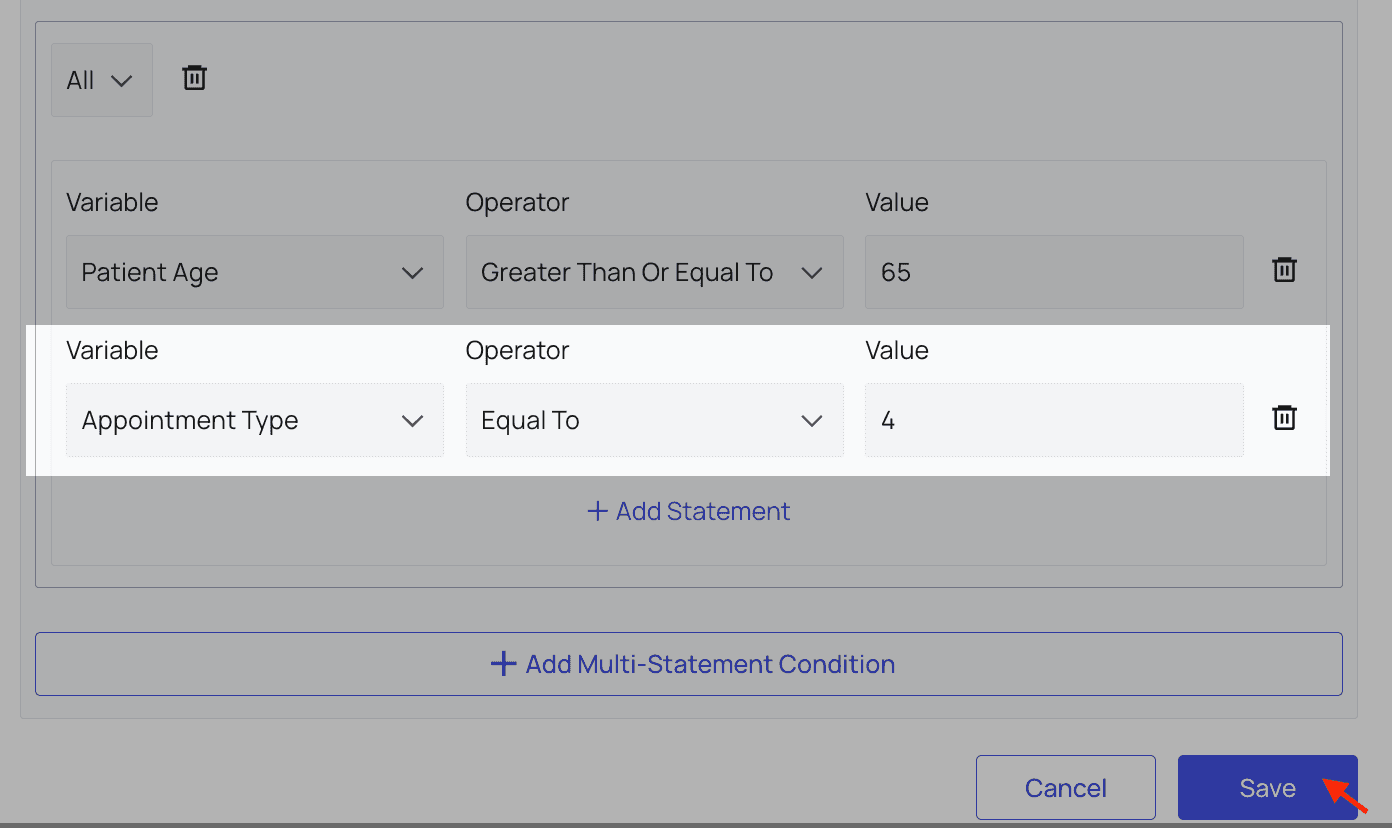This screenshot has height=828, width=1392.
Task: Click the value field containing 65
Action: 1053,272
